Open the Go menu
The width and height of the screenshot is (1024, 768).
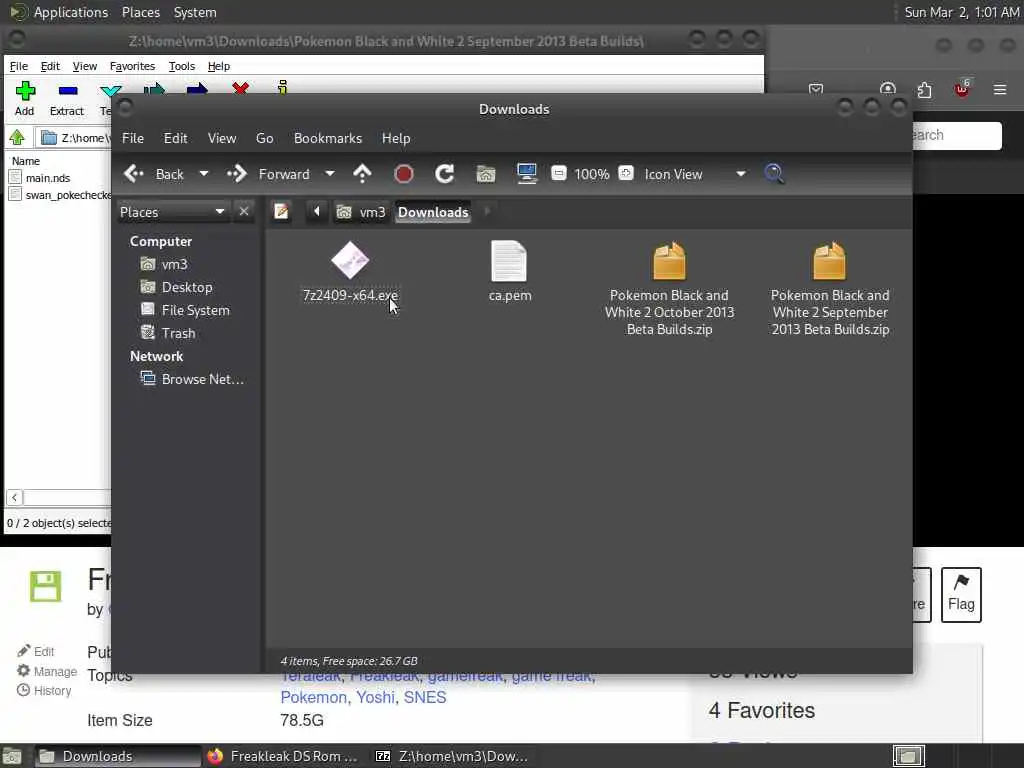(x=264, y=138)
